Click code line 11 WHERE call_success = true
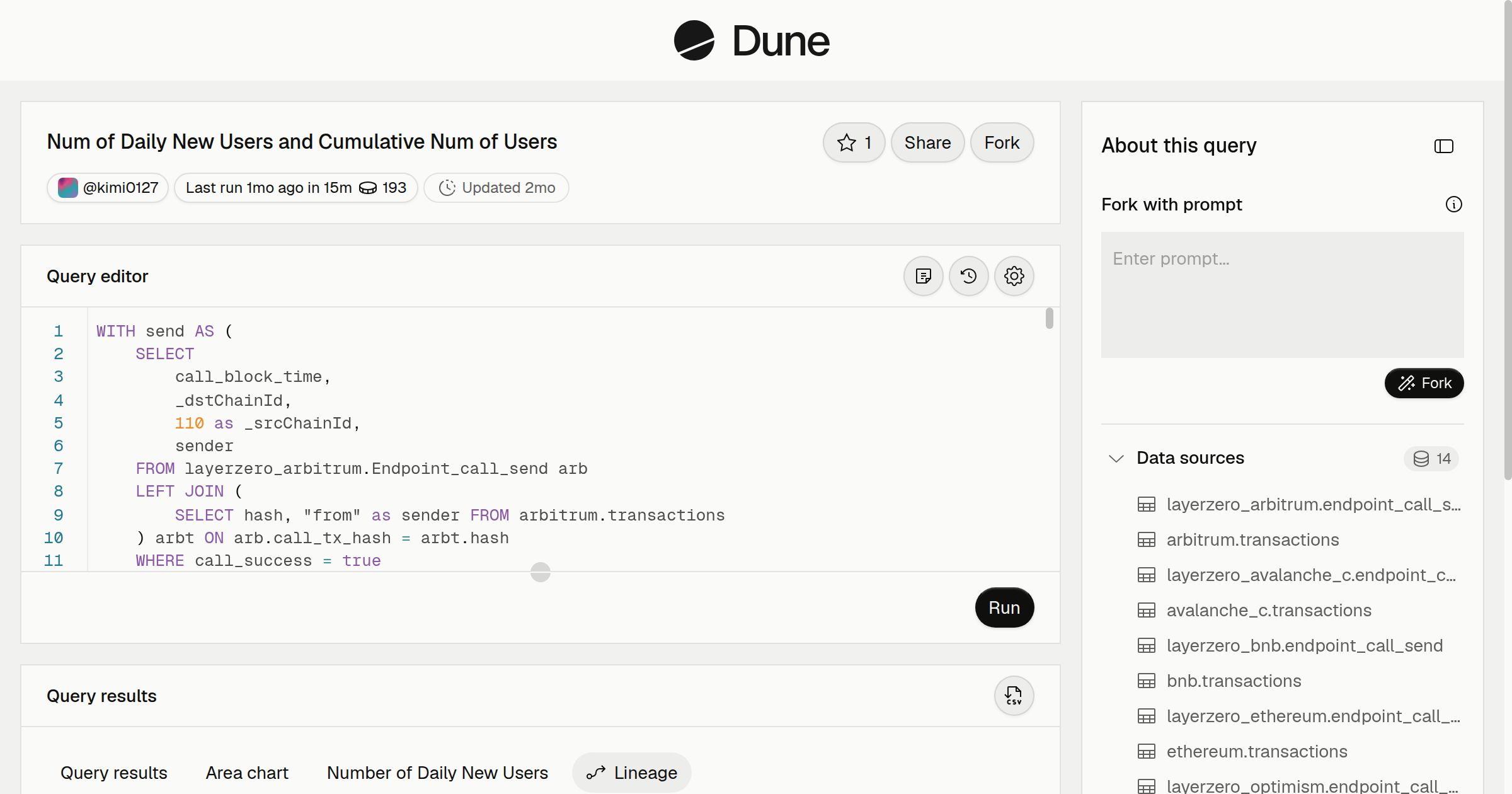 pos(258,561)
